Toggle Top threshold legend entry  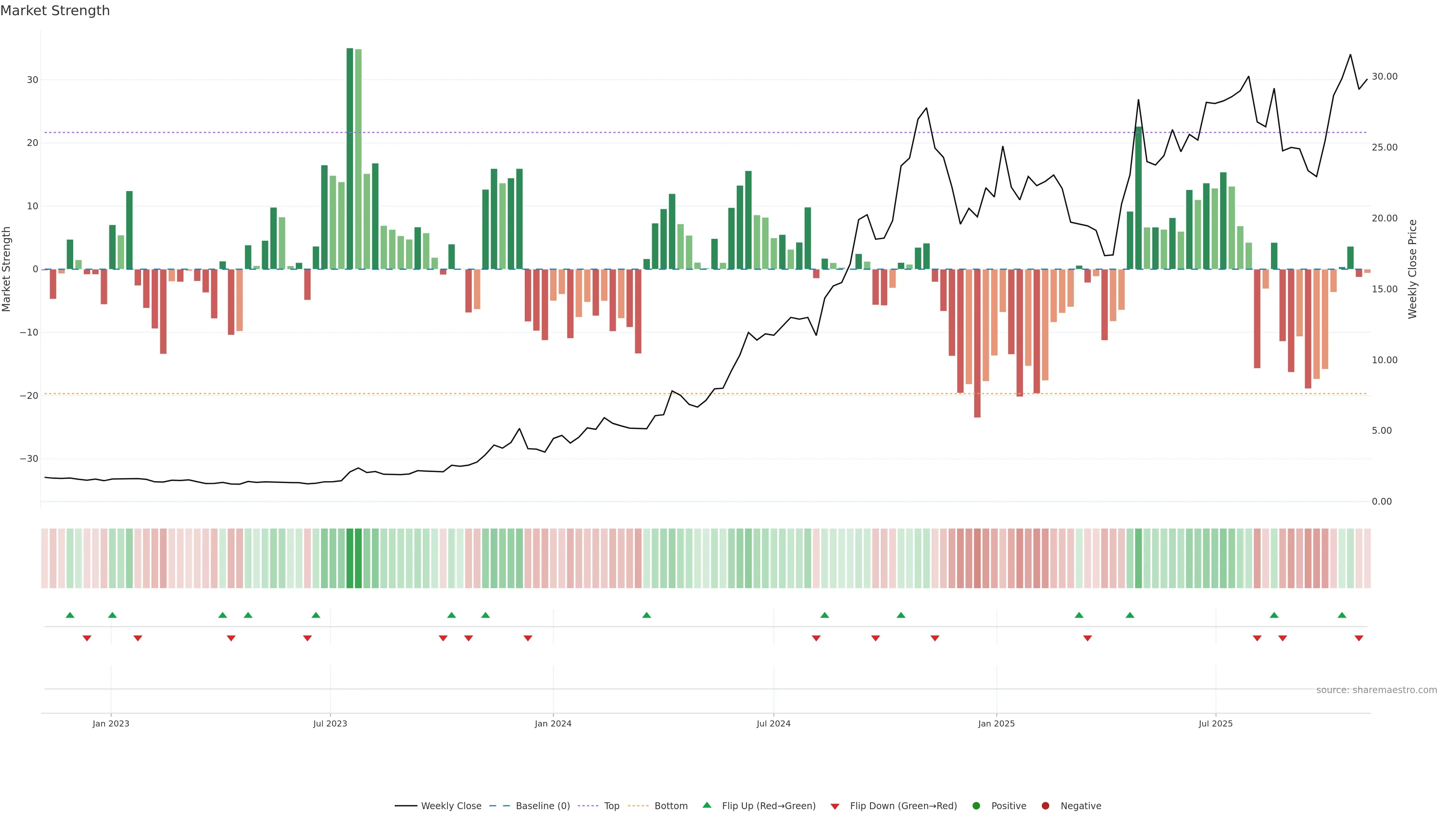point(611,805)
